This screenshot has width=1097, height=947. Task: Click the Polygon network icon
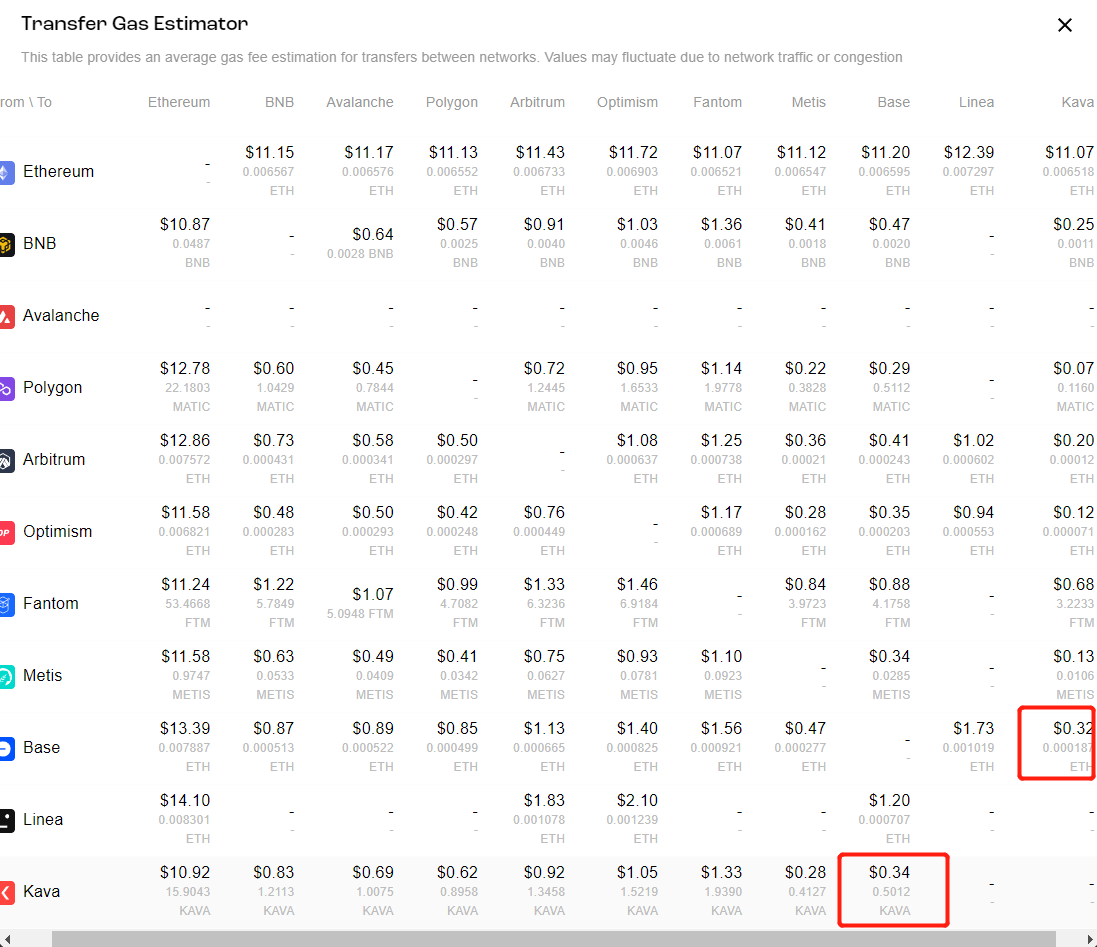(x=6, y=388)
